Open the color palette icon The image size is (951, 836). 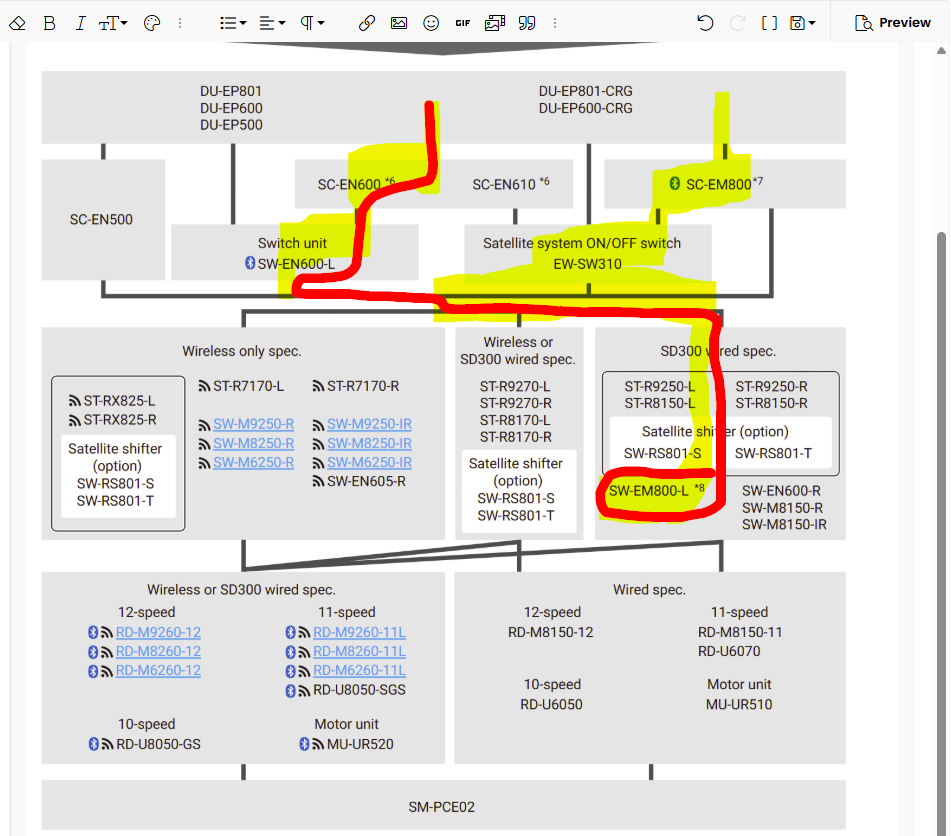(152, 23)
